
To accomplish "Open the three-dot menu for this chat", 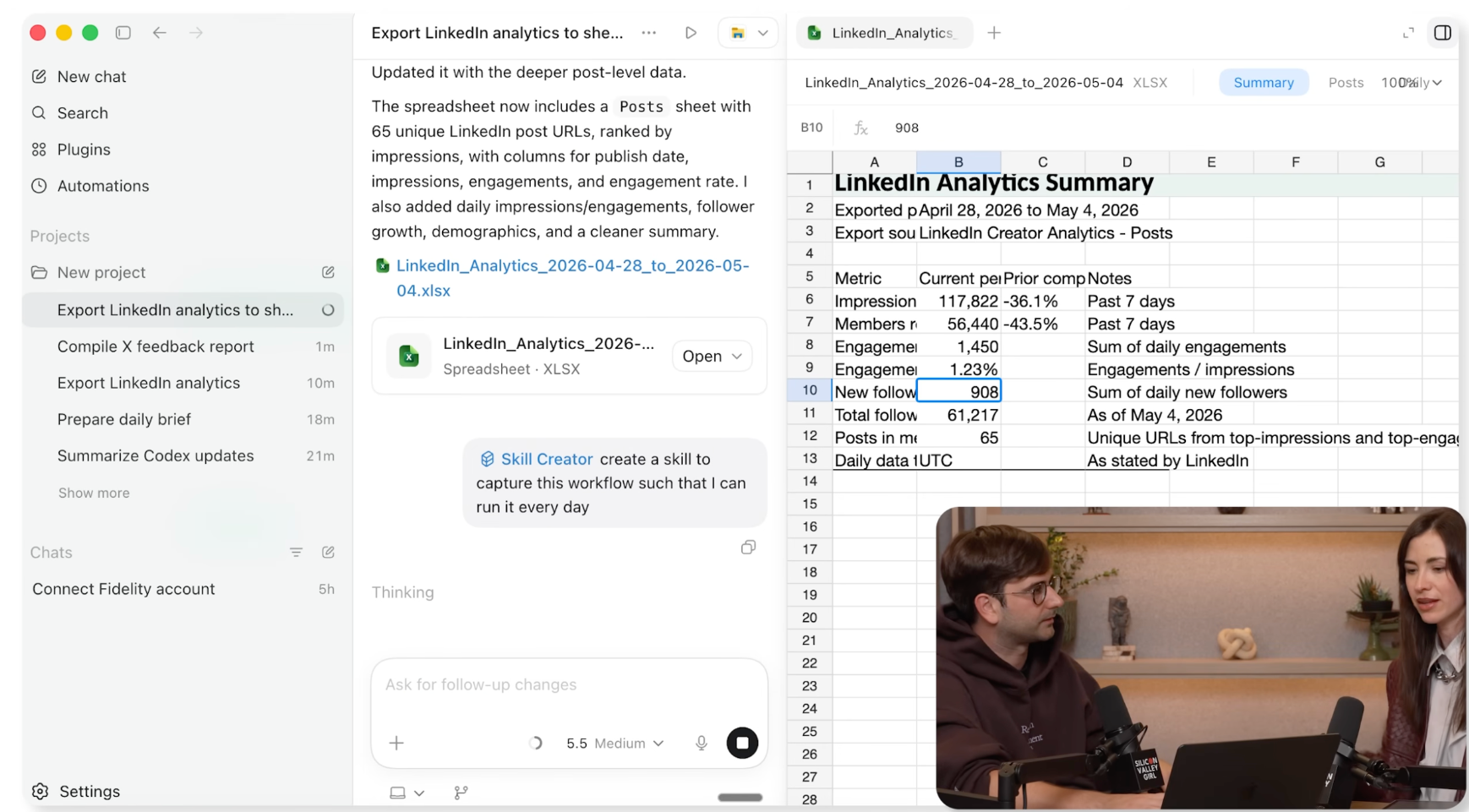I will pos(649,33).
